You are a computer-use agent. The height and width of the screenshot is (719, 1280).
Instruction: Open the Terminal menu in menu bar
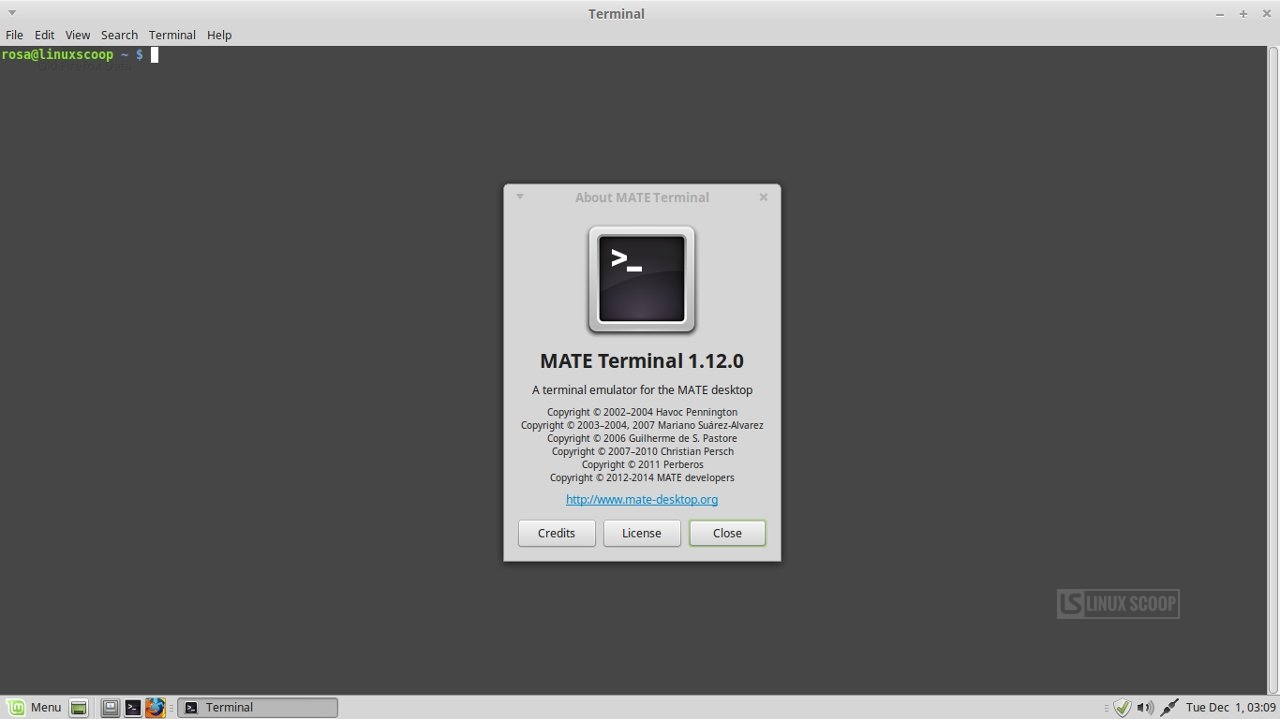point(172,35)
